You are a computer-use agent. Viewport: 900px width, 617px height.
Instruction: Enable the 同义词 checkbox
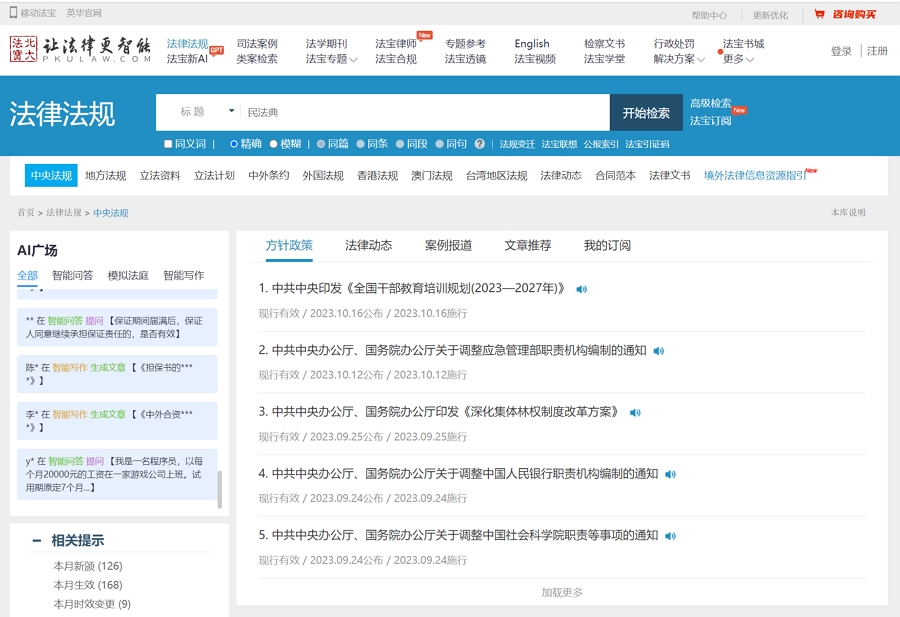[168, 144]
